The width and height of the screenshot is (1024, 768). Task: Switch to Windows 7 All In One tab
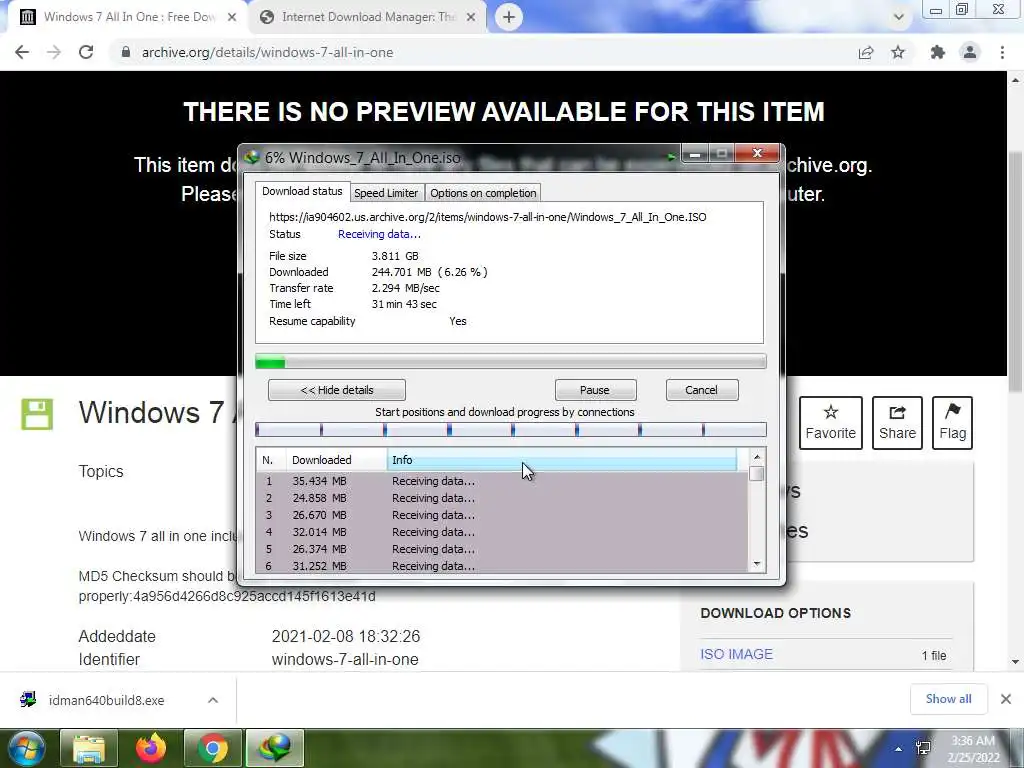pos(129,17)
